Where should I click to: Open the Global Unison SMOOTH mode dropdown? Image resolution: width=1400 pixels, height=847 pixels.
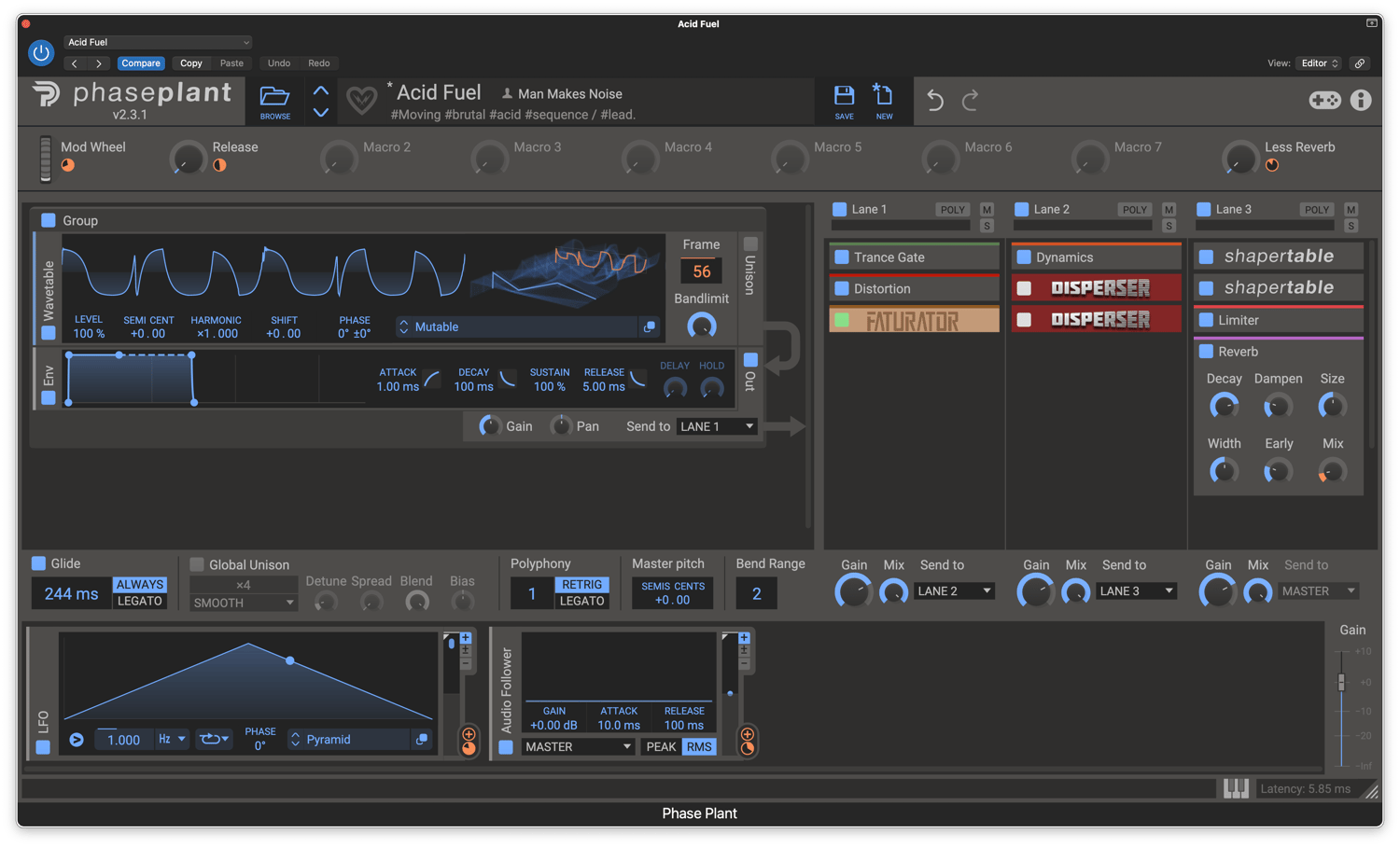tap(244, 603)
